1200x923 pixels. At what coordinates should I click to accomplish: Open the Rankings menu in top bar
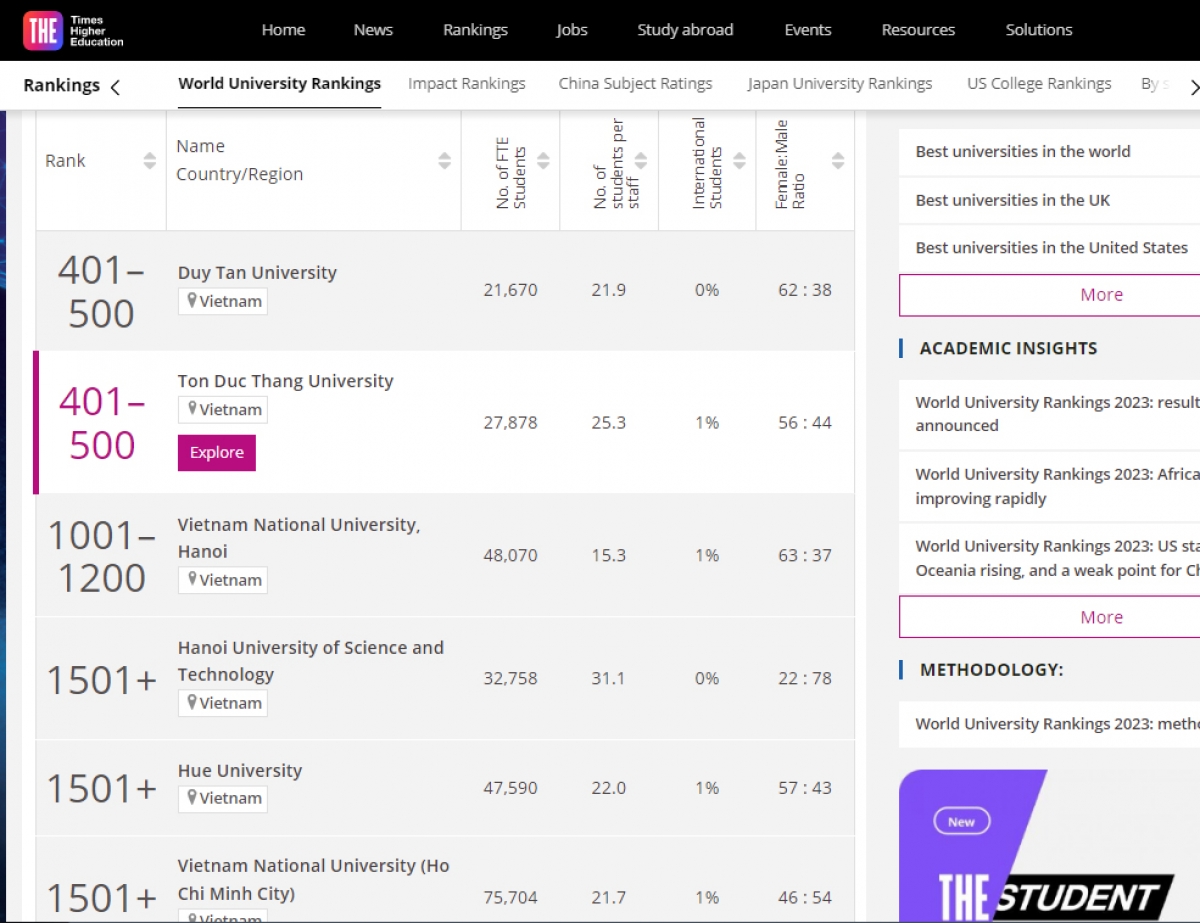pyautogui.click(x=475, y=30)
